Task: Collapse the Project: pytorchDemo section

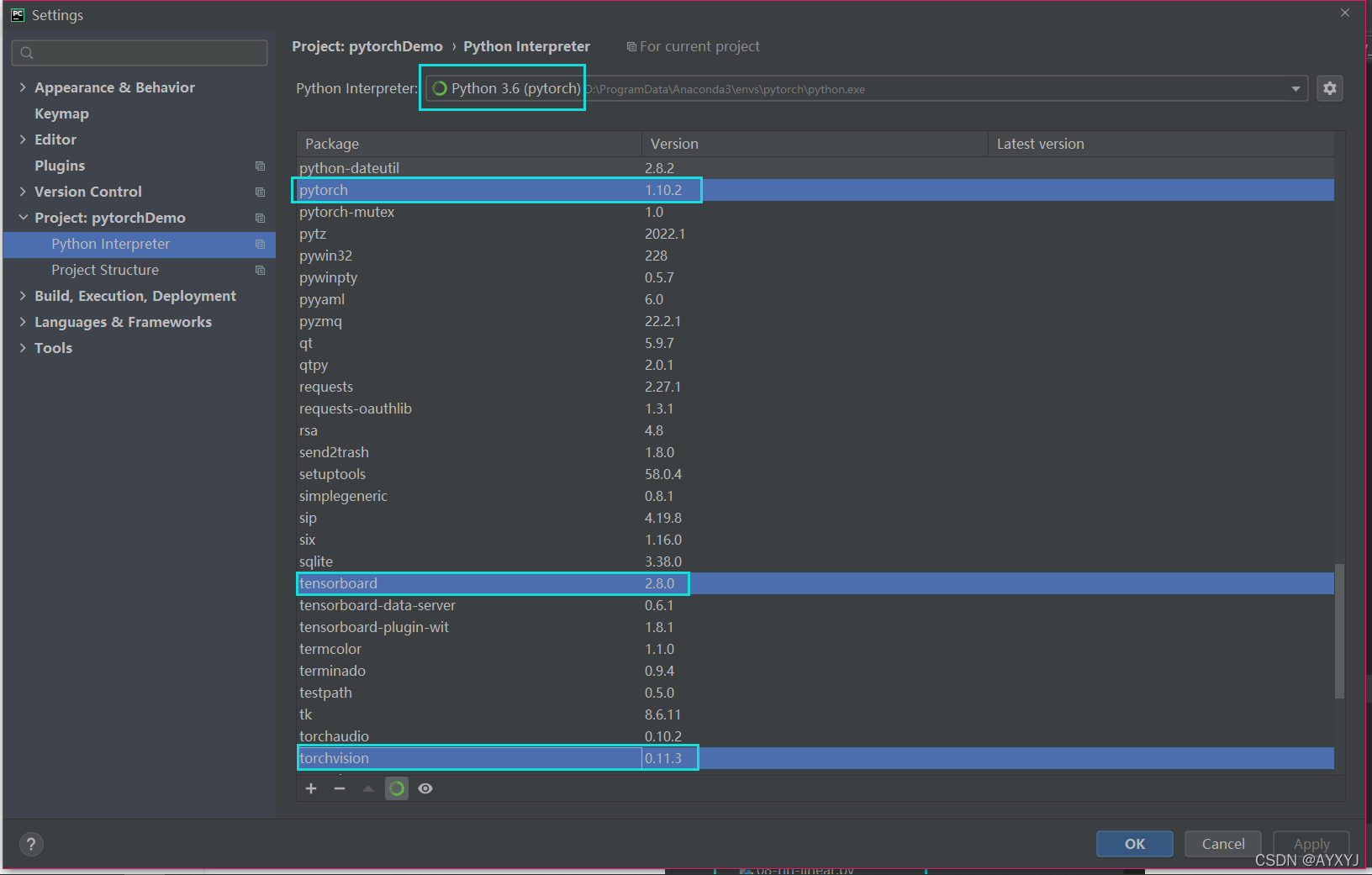Action: [x=23, y=218]
